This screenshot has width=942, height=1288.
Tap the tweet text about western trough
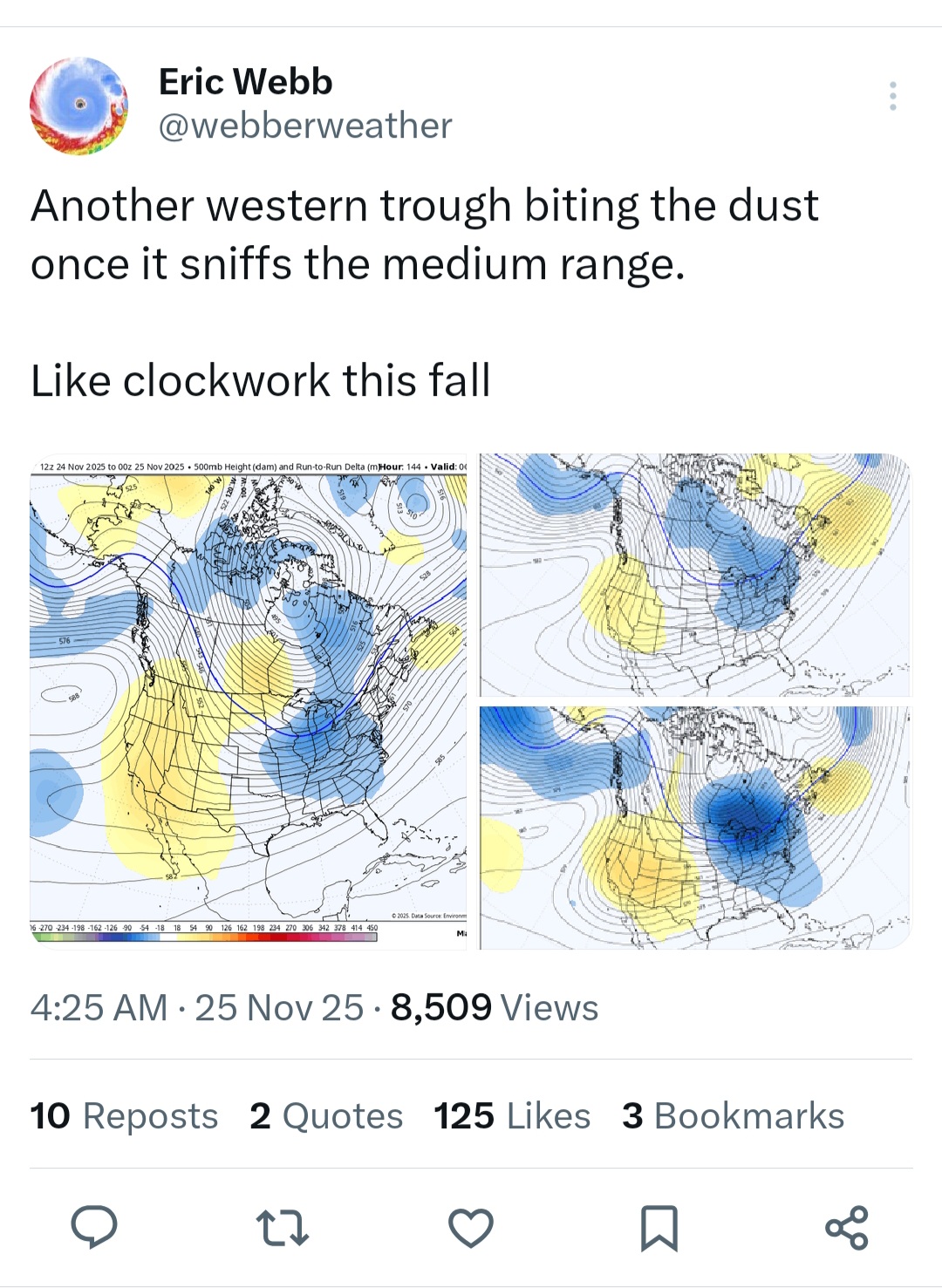[x=425, y=234]
